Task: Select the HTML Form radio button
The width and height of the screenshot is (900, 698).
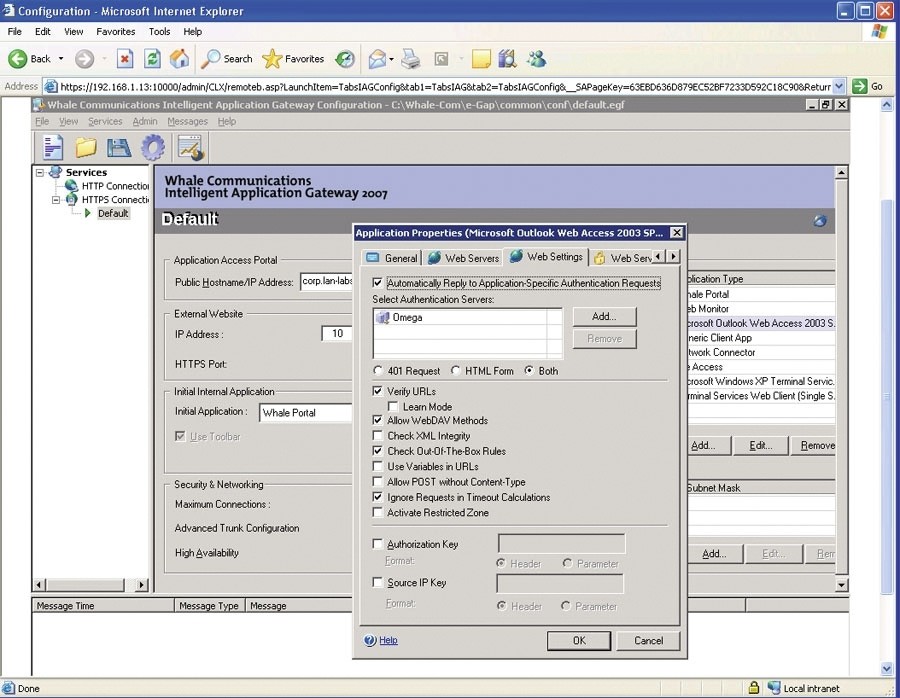Action: [x=455, y=371]
